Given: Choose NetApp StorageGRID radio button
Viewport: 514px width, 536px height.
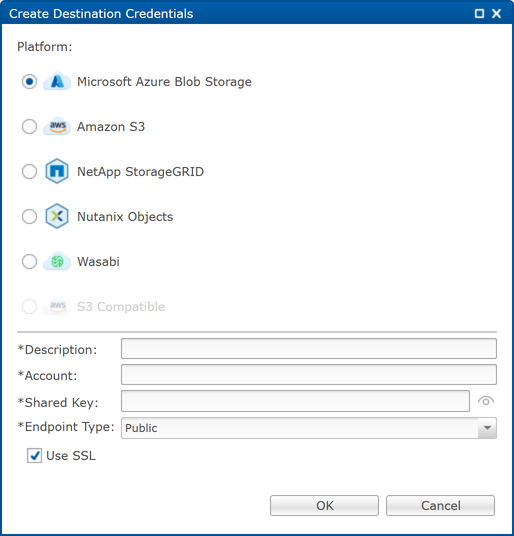Looking at the screenshot, I should 29,171.
